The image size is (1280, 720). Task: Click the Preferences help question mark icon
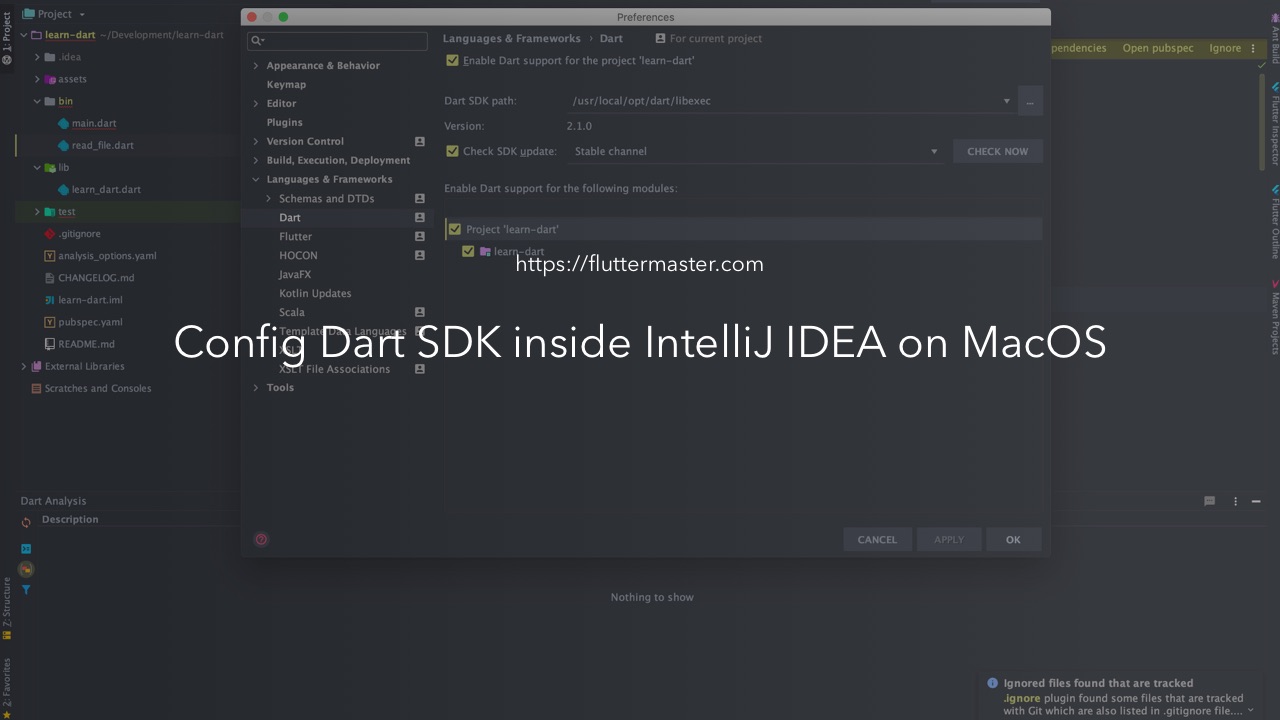point(261,539)
